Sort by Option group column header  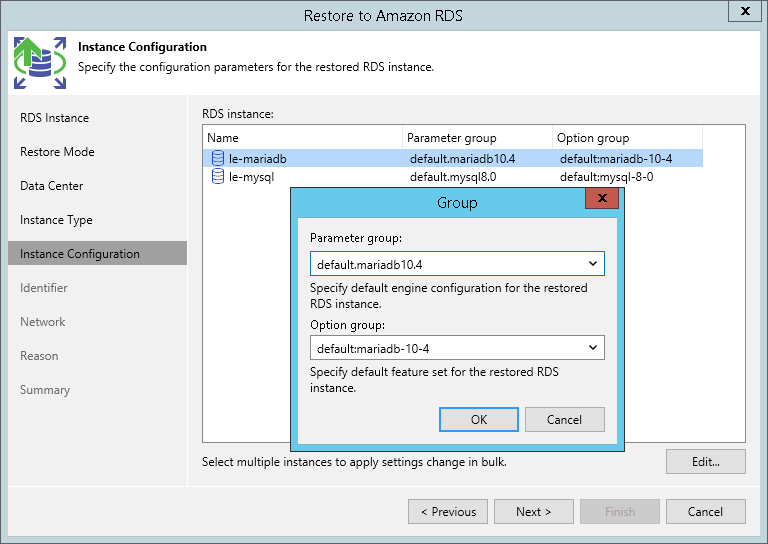[627, 138]
